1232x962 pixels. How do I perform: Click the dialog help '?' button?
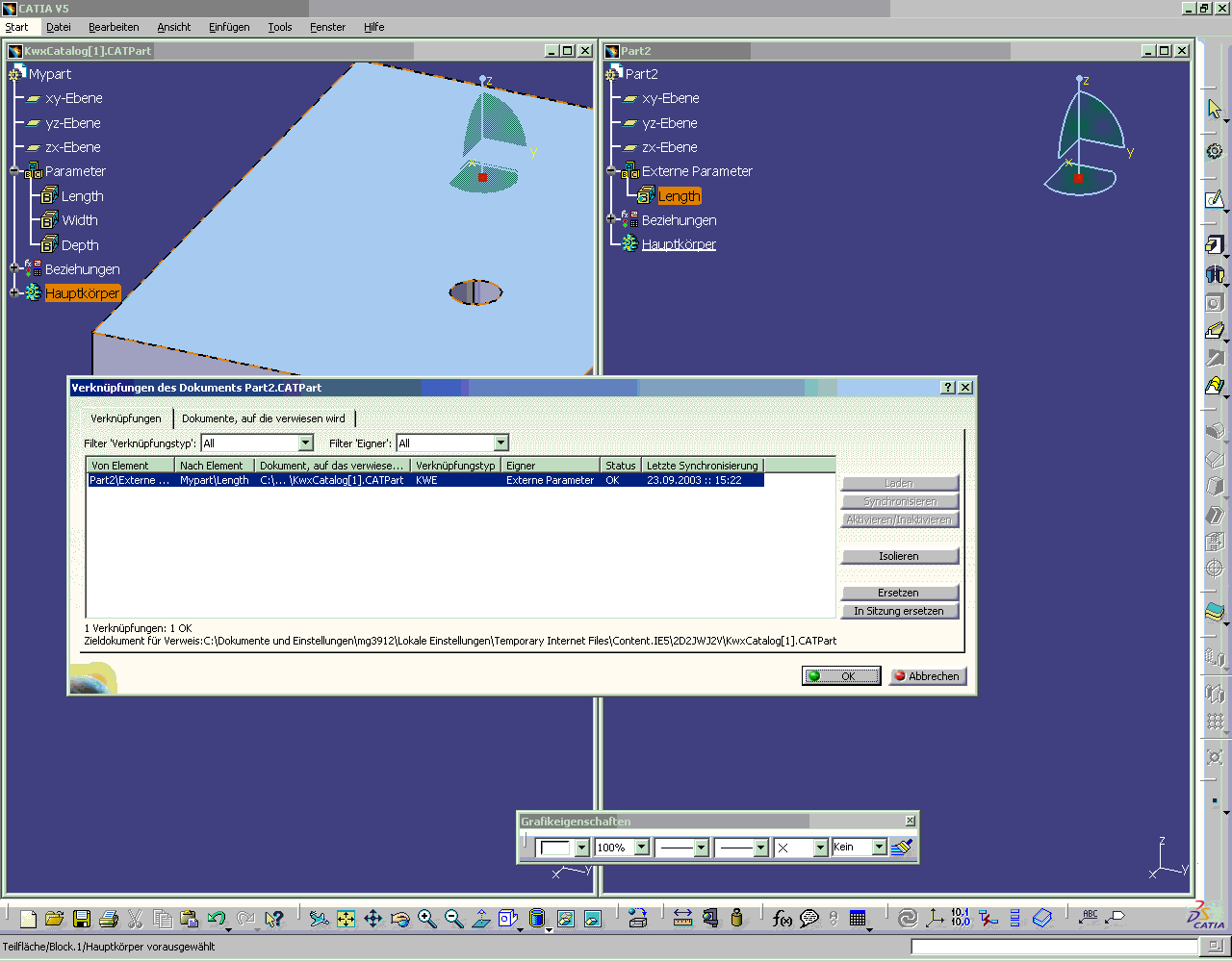[x=948, y=387]
